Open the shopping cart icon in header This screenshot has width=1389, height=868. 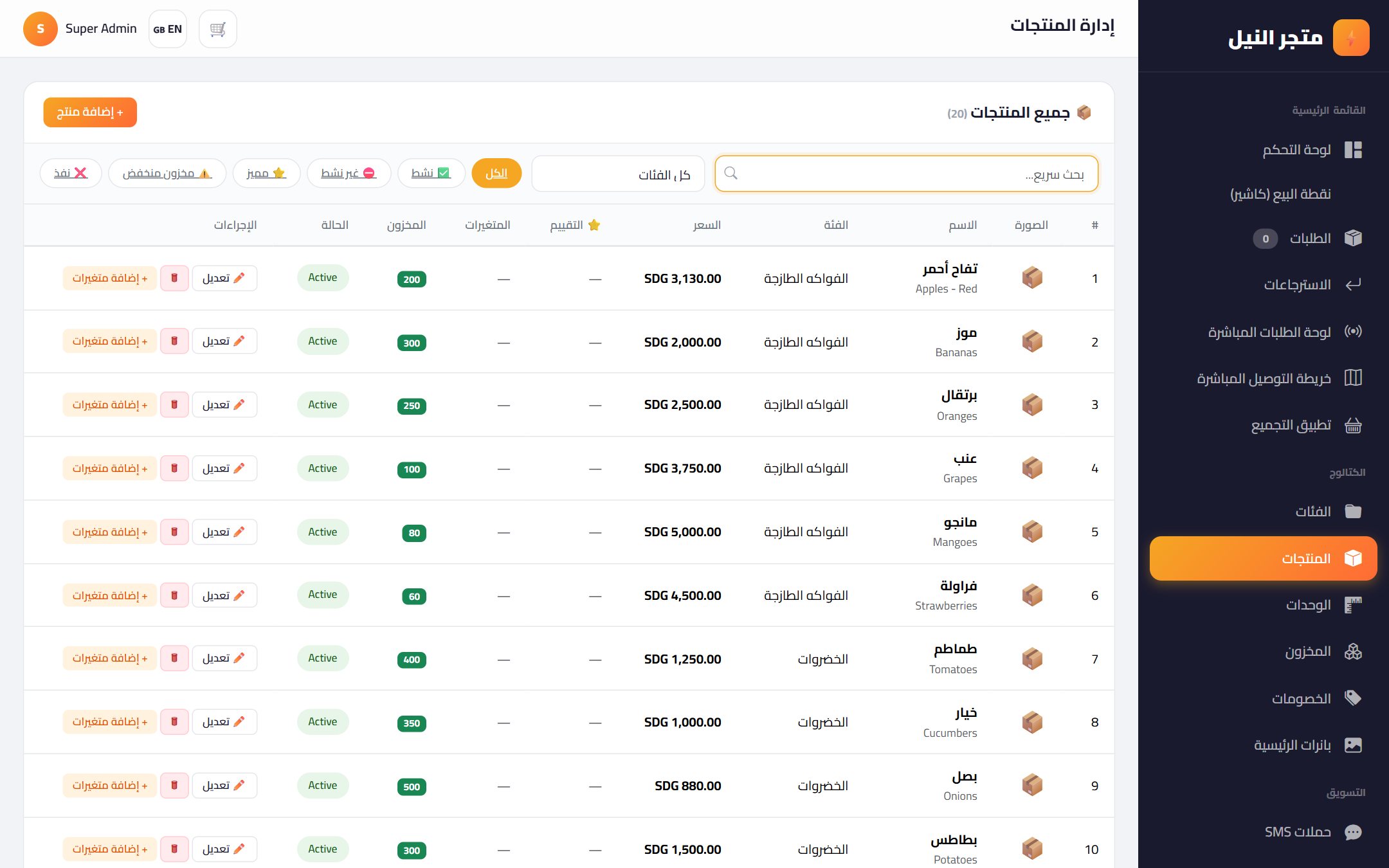pyautogui.click(x=218, y=29)
